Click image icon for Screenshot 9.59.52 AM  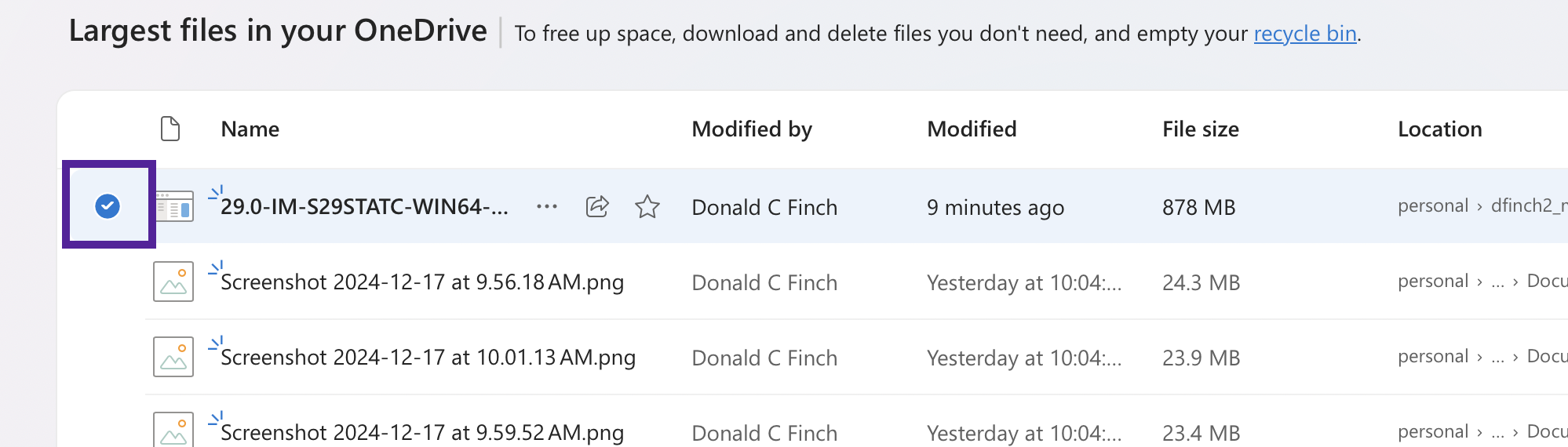click(x=173, y=430)
